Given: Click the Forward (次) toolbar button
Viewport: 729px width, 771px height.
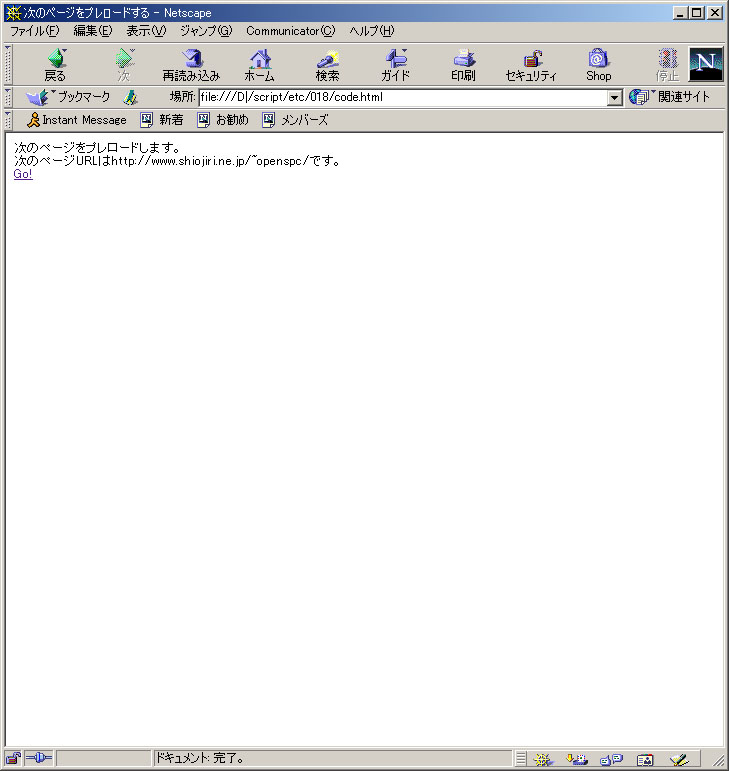Looking at the screenshot, I should [x=124, y=65].
